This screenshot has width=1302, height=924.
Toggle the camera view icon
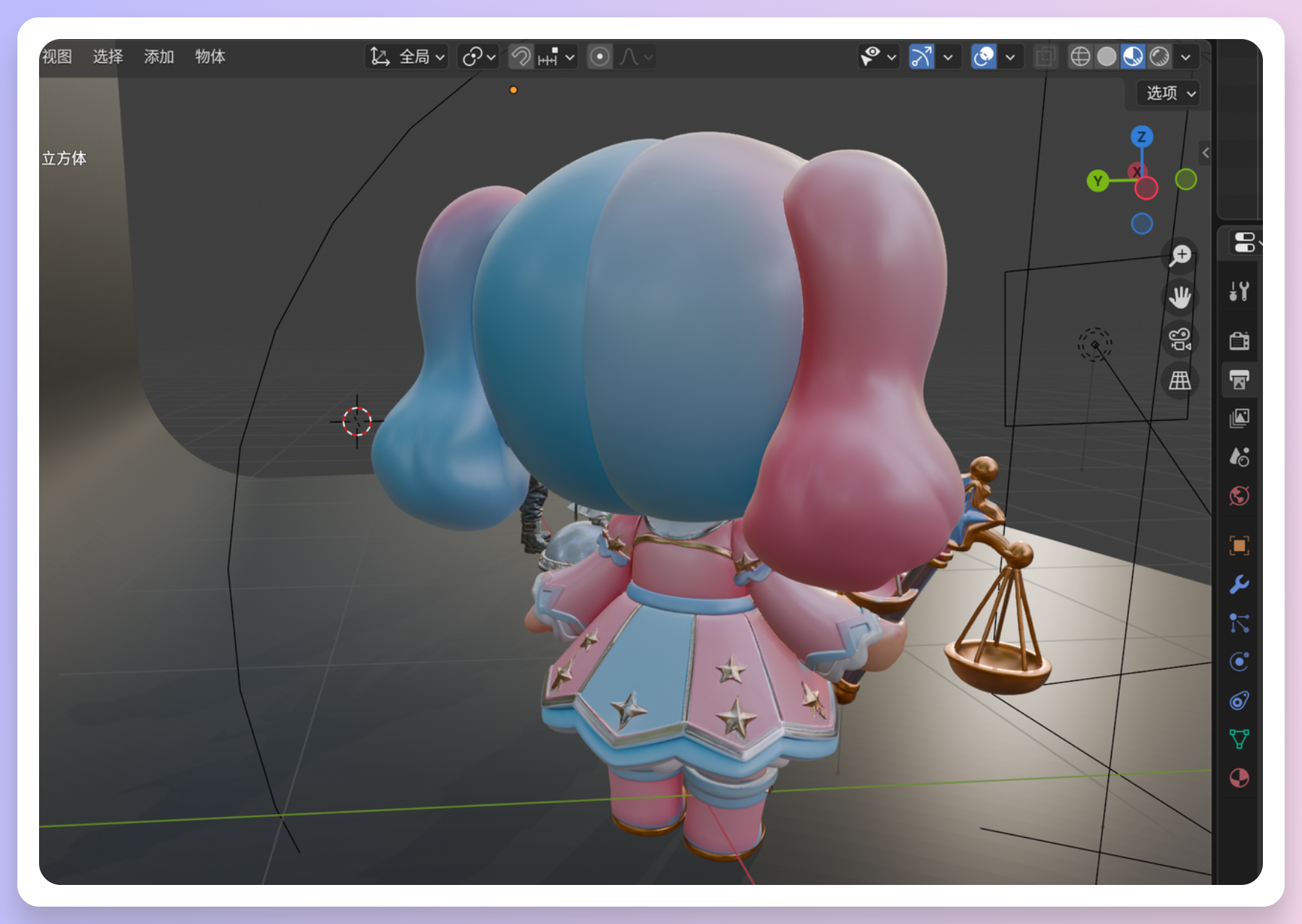click(1180, 339)
